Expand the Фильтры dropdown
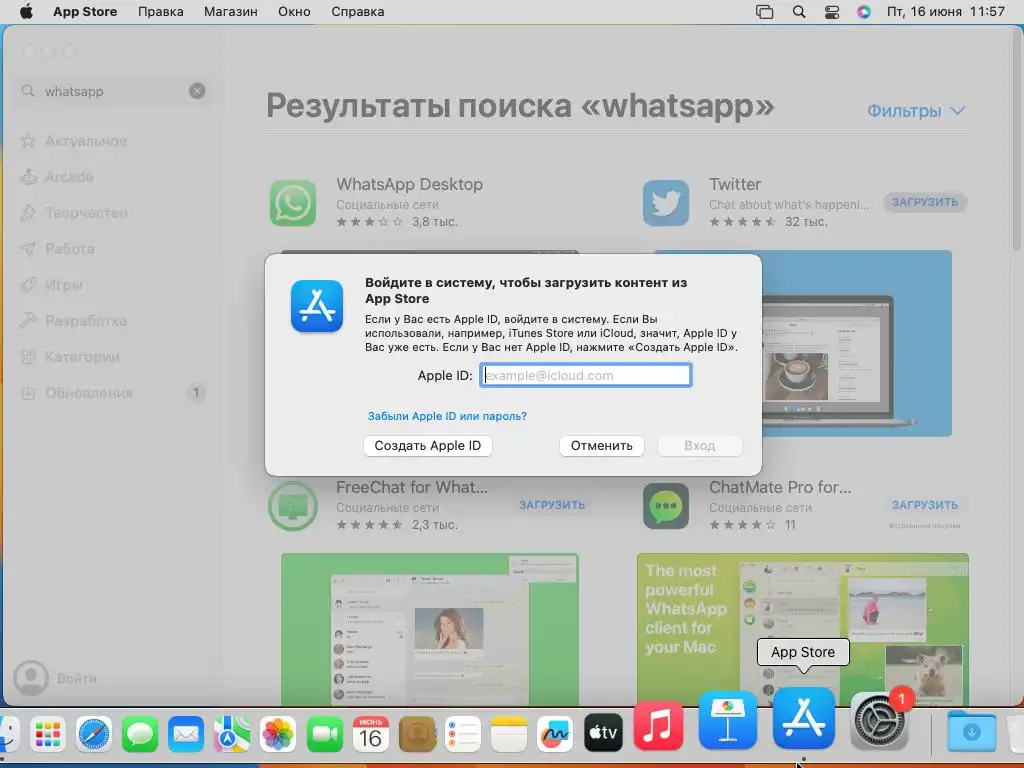Viewport: 1024px width, 768px height. (916, 111)
